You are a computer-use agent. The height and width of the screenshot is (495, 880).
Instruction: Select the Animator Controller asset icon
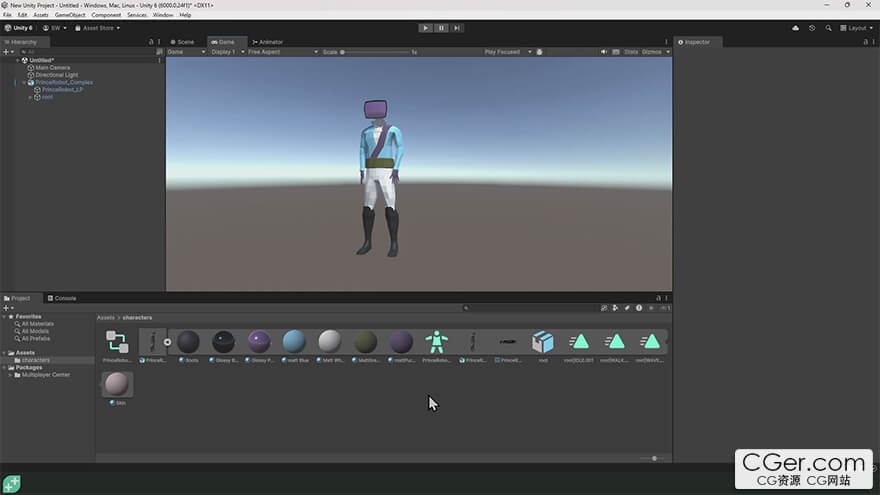point(117,342)
